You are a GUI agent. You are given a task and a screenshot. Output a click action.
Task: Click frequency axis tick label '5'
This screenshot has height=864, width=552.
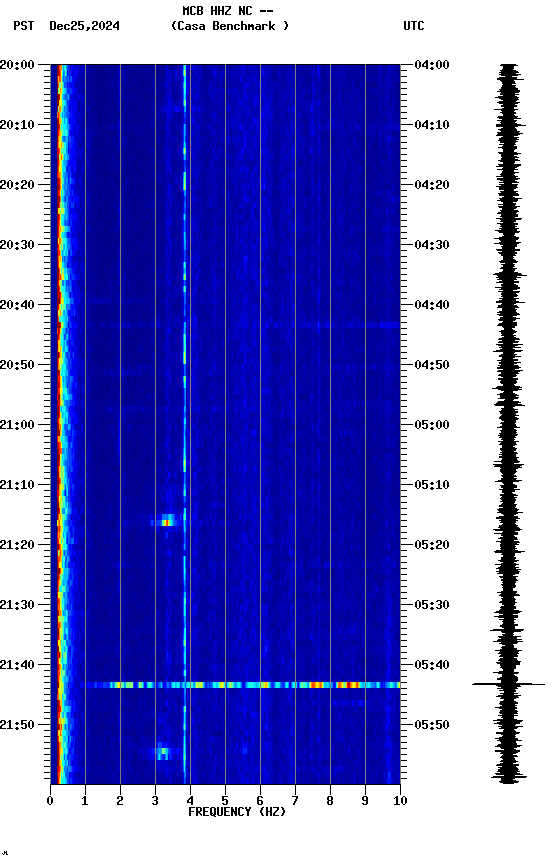click(x=225, y=801)
